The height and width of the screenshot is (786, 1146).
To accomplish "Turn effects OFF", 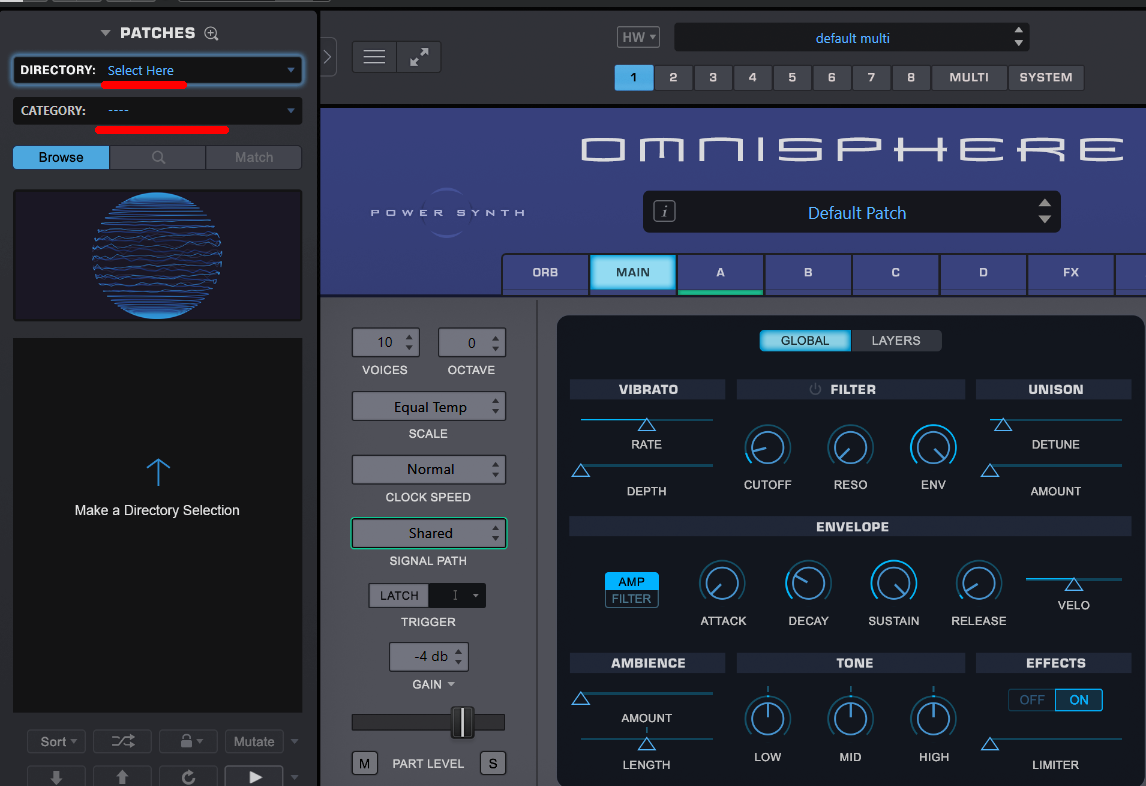I will click(1031, 700).
